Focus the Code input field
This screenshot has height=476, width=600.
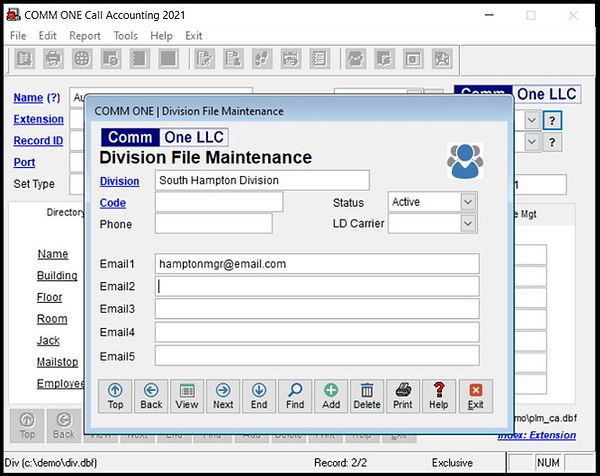219,202
